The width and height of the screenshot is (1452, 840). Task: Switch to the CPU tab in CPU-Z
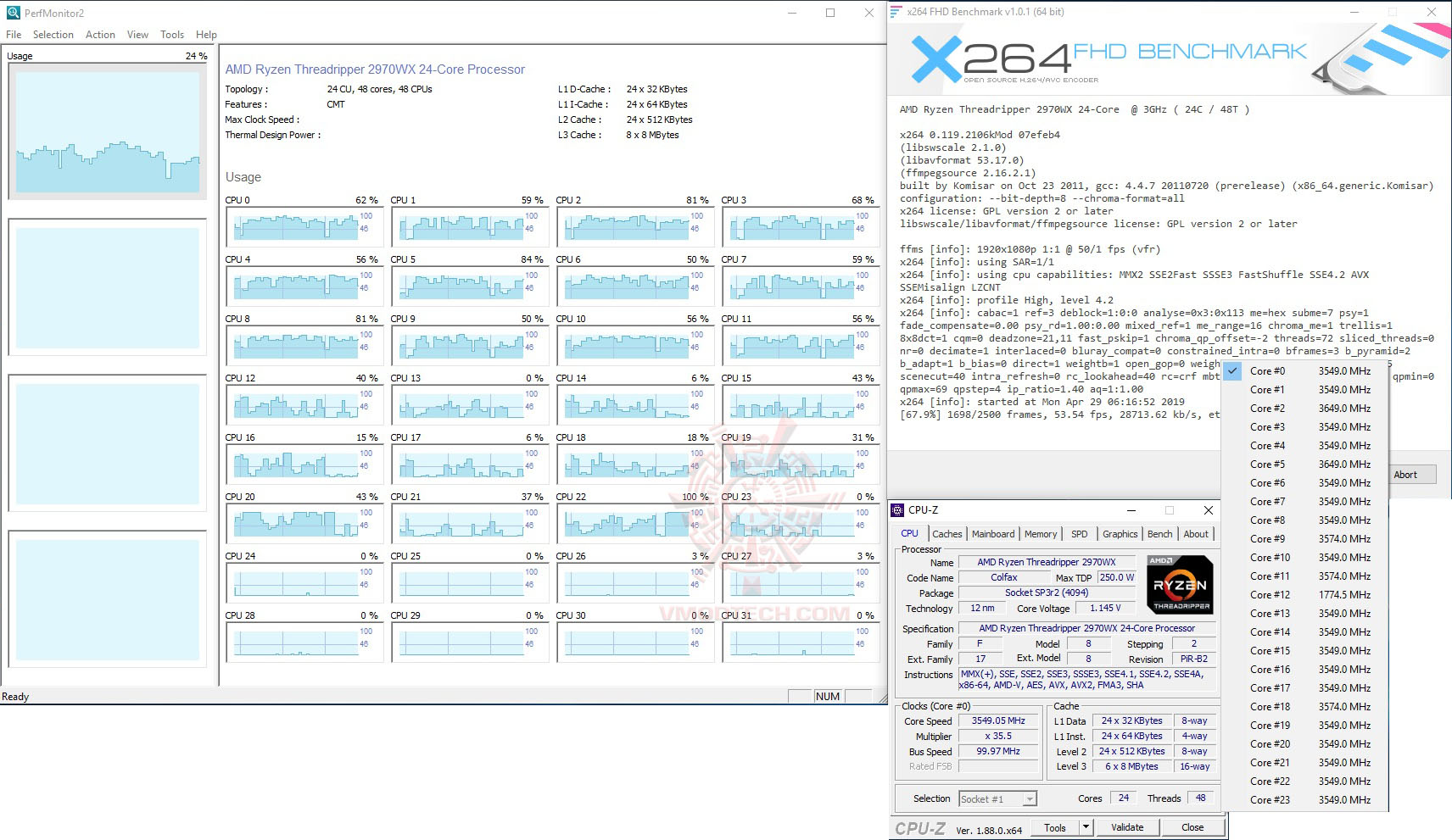(x=909, y=533)
